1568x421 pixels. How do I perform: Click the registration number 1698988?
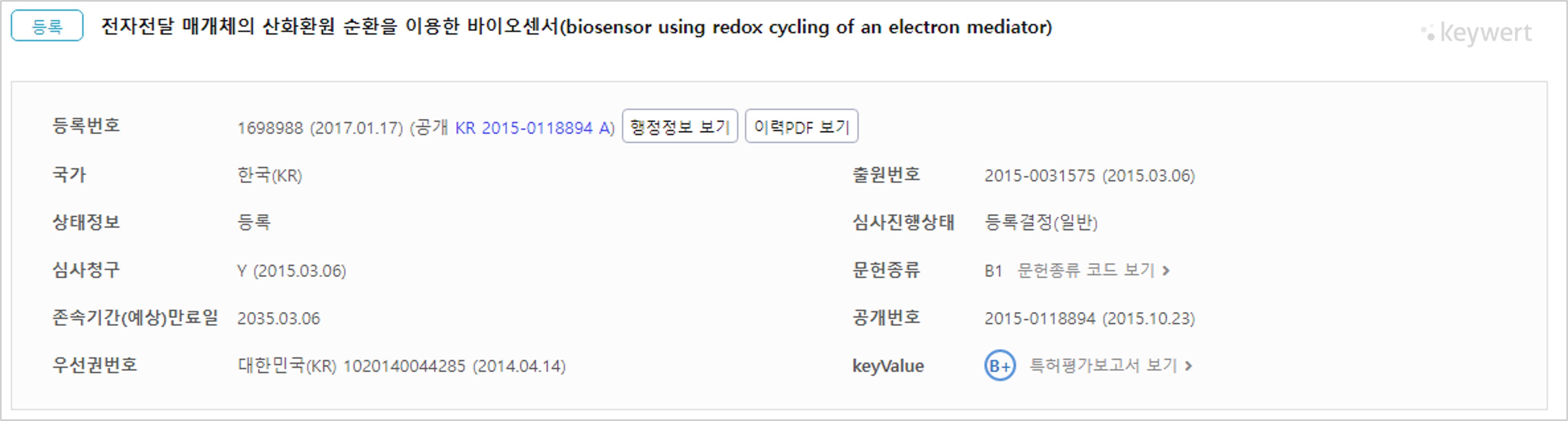tap(270, 128)
